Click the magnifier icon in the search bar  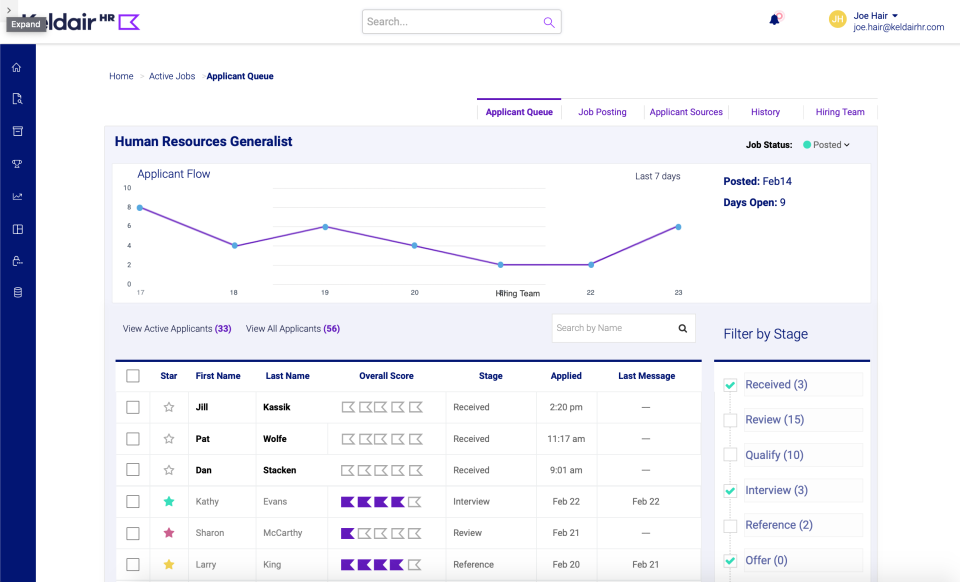(548, 21)
